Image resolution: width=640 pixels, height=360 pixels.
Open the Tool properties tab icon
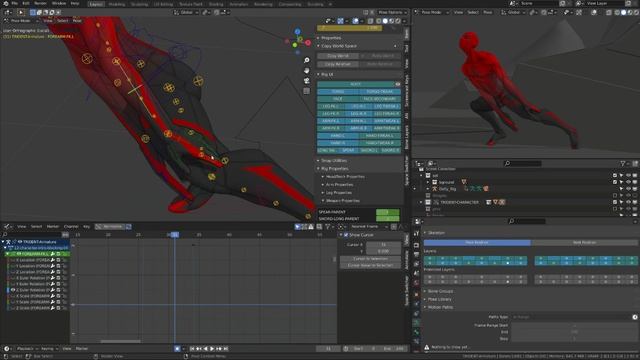click(416, 234)
